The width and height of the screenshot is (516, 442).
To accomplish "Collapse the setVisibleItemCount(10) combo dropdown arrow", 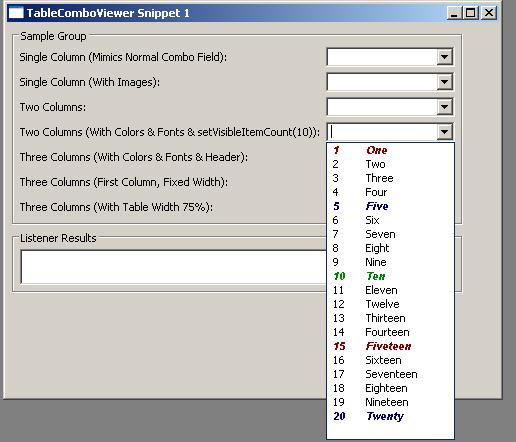I will tap(444, 132).
